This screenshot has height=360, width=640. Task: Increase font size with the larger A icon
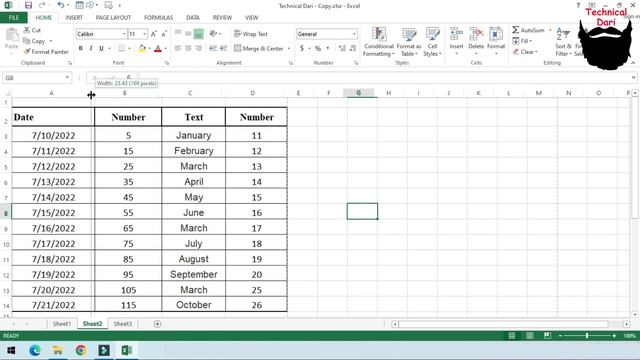tap(153, 34)
